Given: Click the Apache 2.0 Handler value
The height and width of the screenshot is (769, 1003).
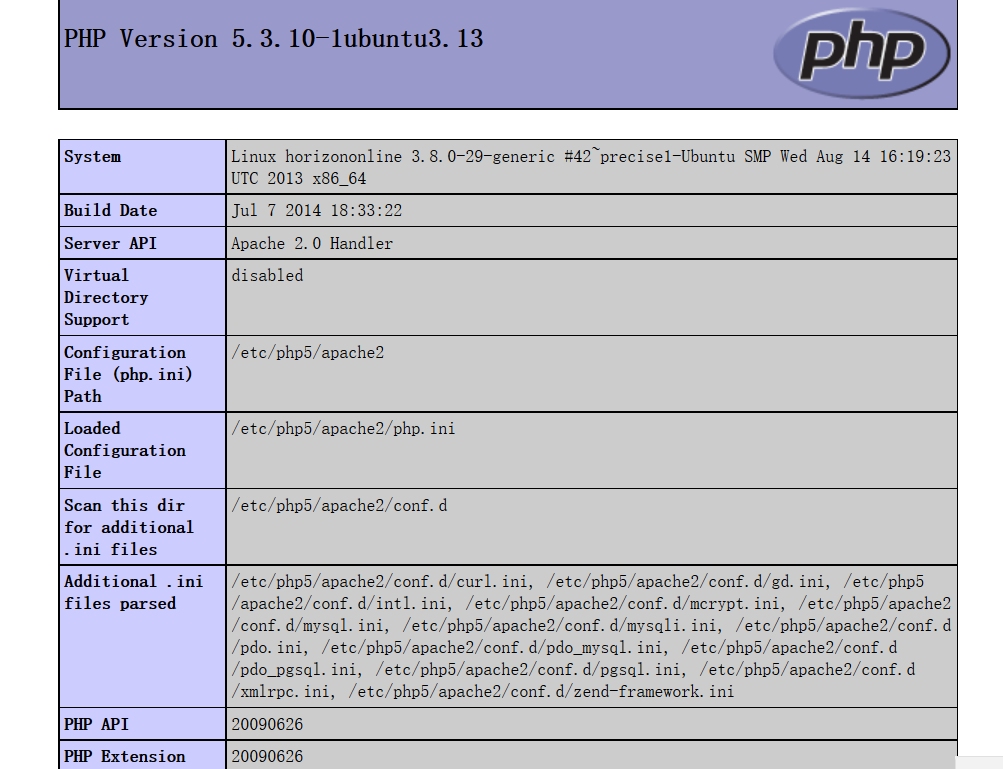Looking at the screenshot, I should coord(312,243).
